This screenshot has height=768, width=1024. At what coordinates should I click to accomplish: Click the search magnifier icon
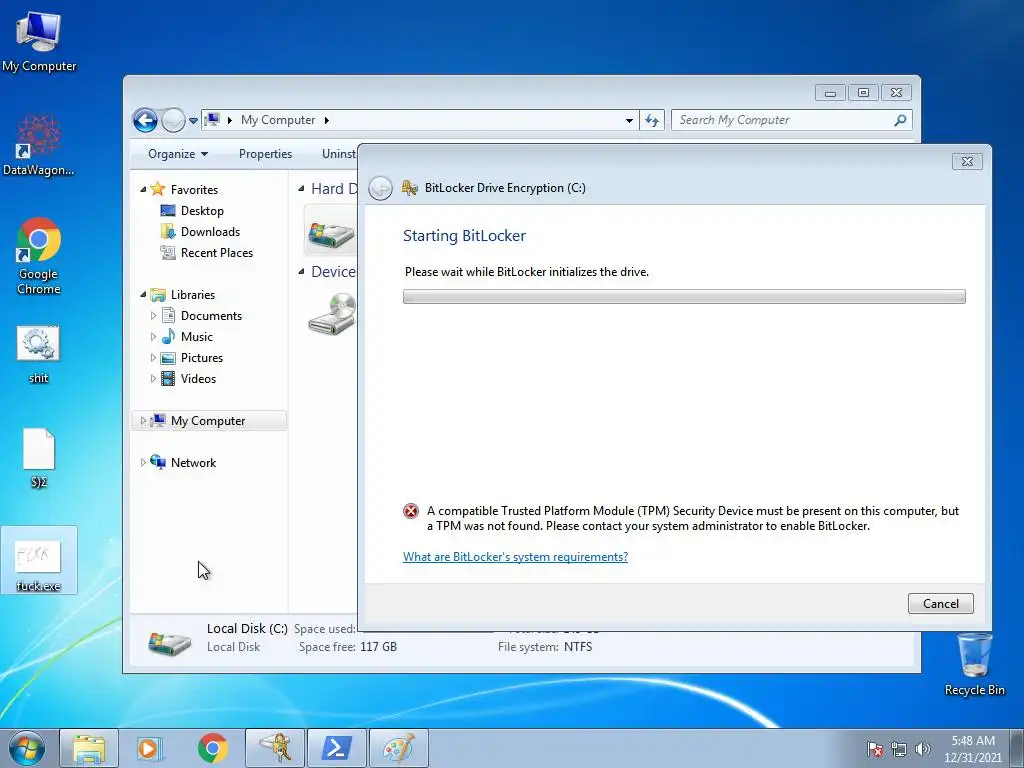tap(900, 120)
